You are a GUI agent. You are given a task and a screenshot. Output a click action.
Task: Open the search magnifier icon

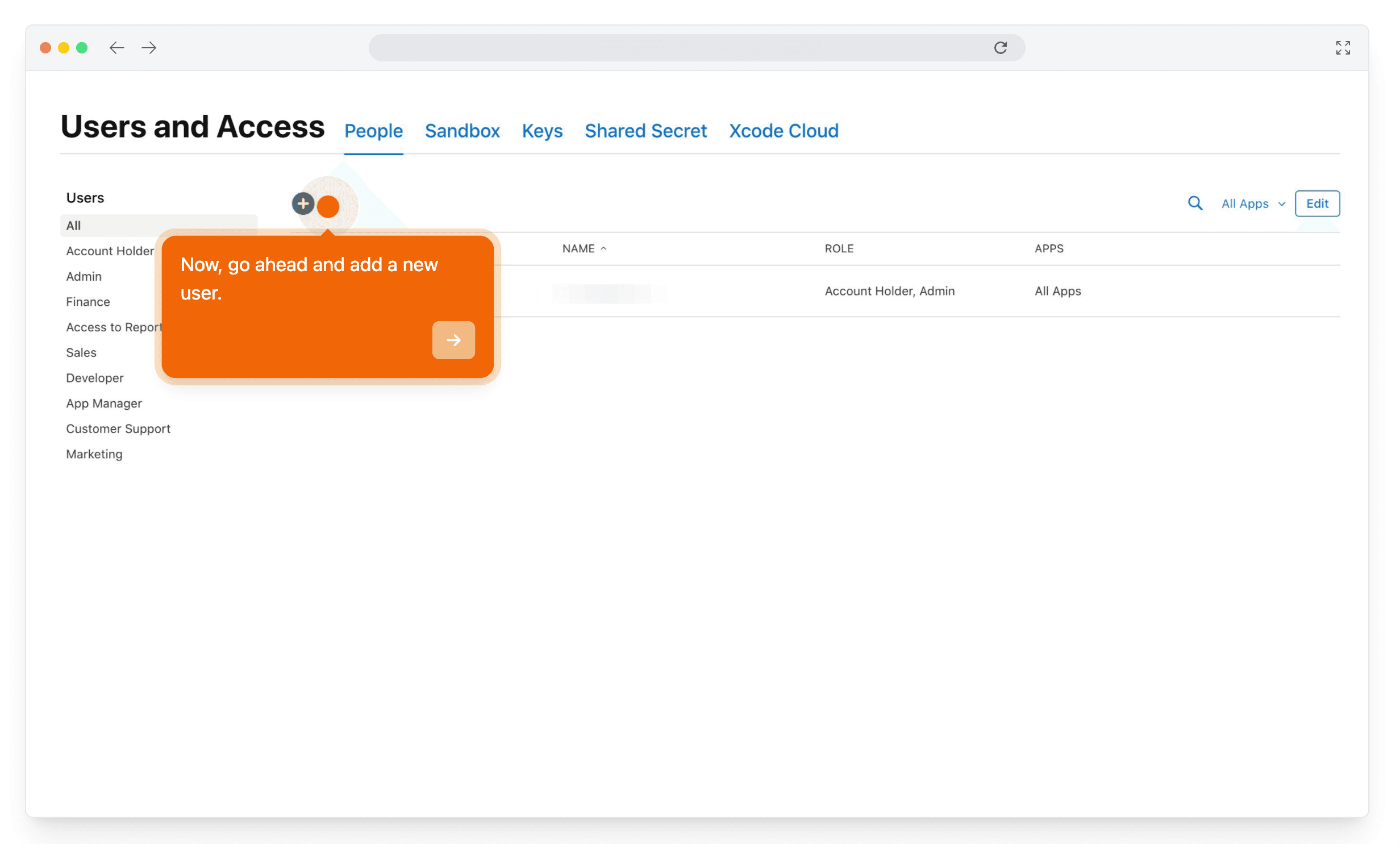(x=1194, y=203)
